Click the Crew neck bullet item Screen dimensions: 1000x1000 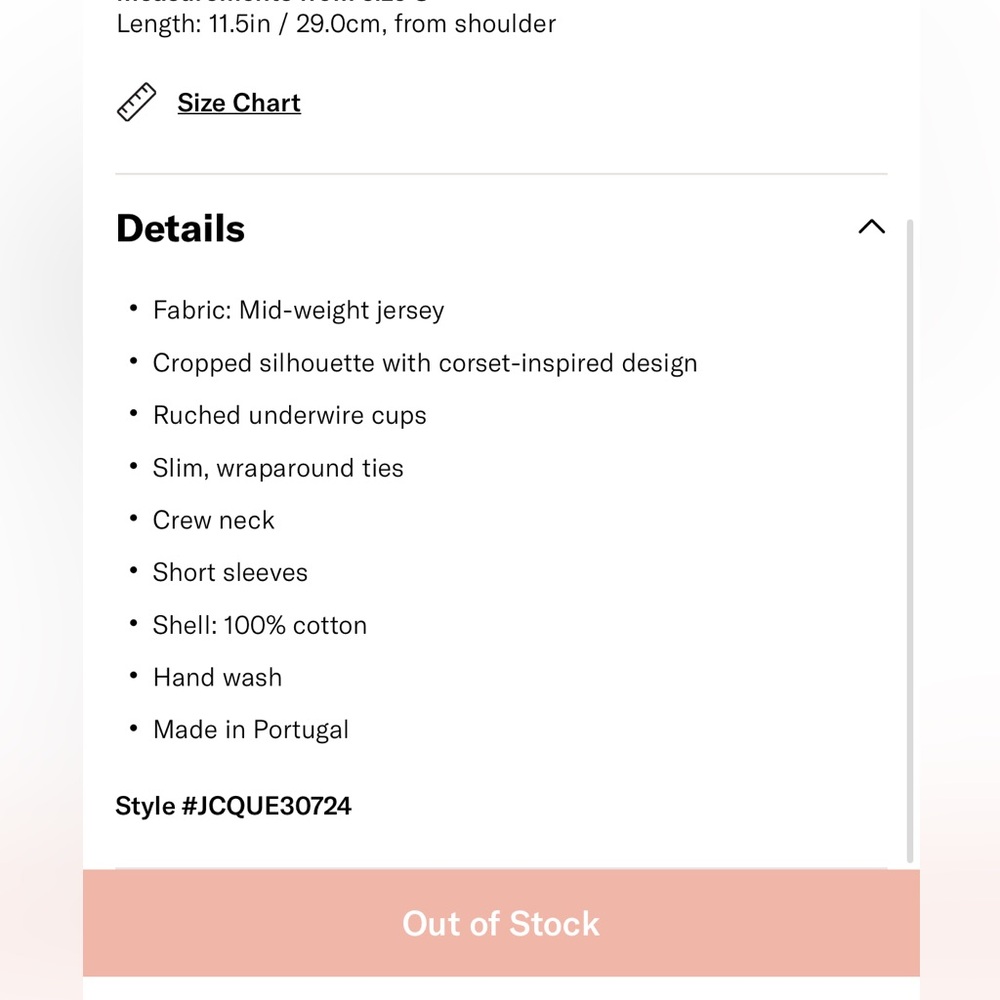point(213,520)
